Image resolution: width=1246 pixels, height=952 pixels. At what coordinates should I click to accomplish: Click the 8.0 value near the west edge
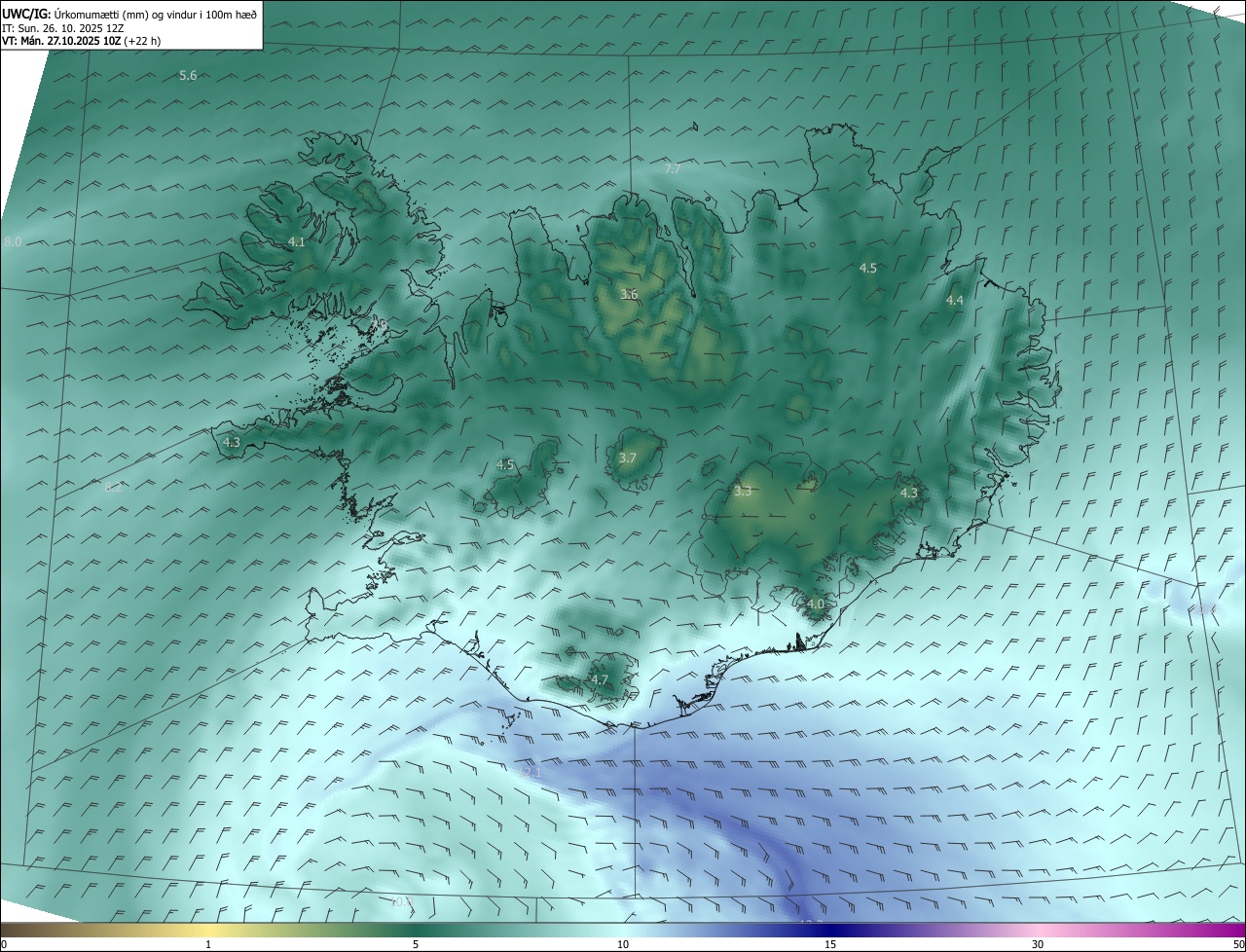(x=12, y=241)
